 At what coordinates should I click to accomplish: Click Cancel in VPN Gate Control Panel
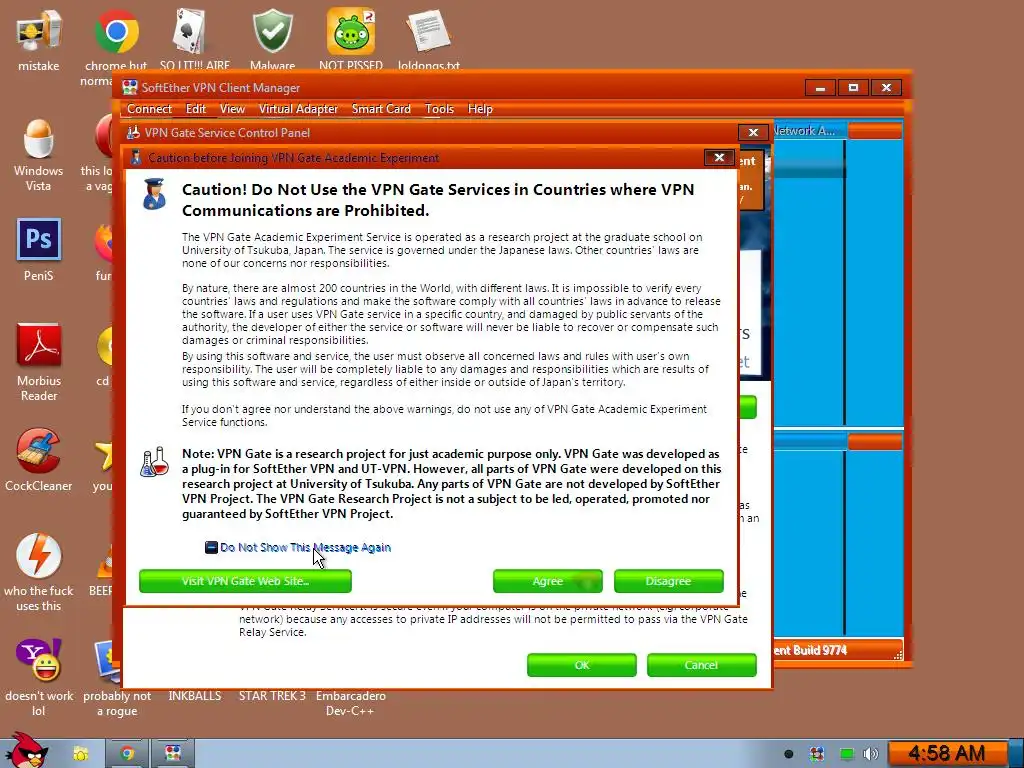point(701,665)
